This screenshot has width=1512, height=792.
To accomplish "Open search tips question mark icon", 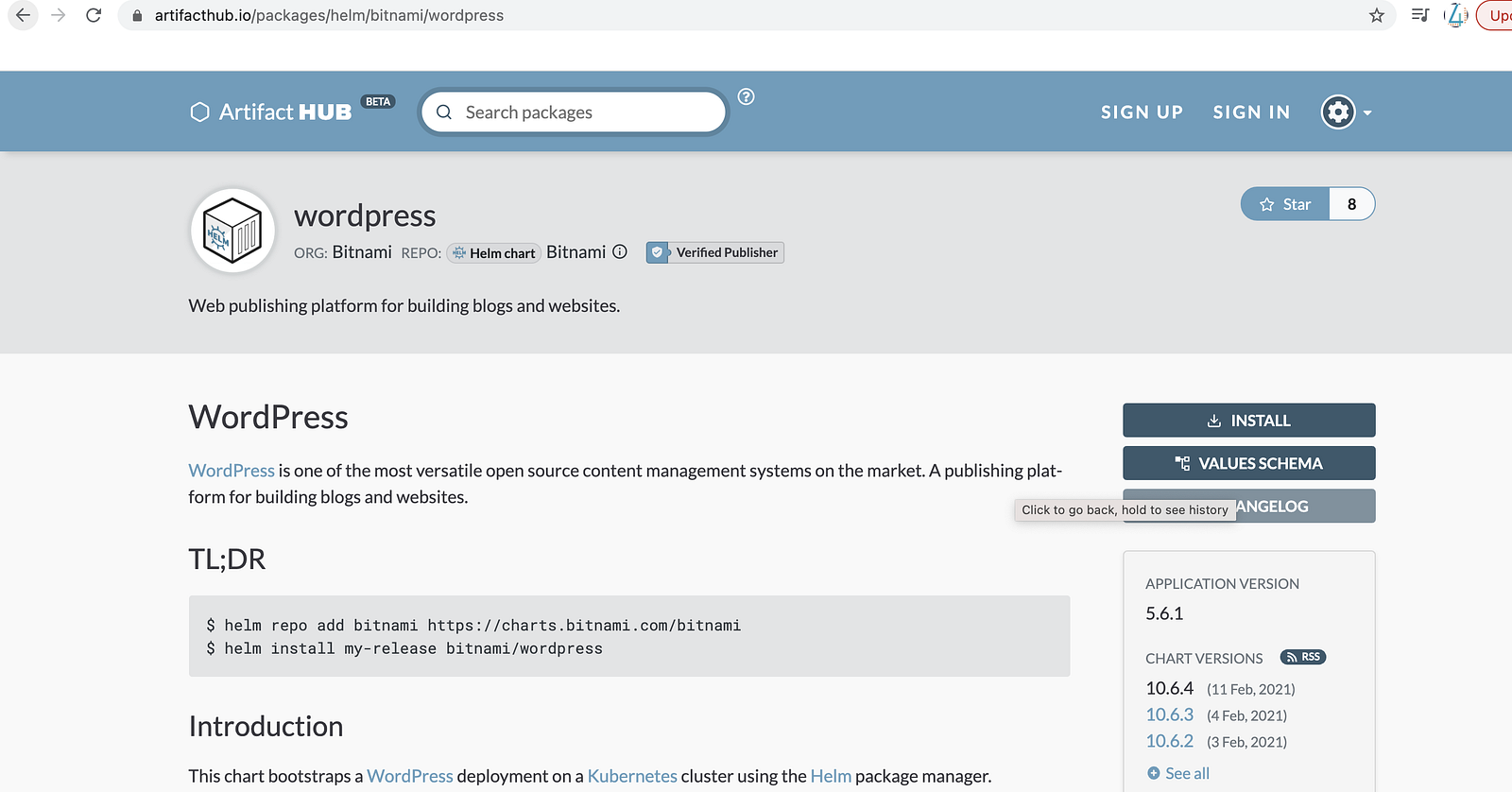I will pos(746,96).
